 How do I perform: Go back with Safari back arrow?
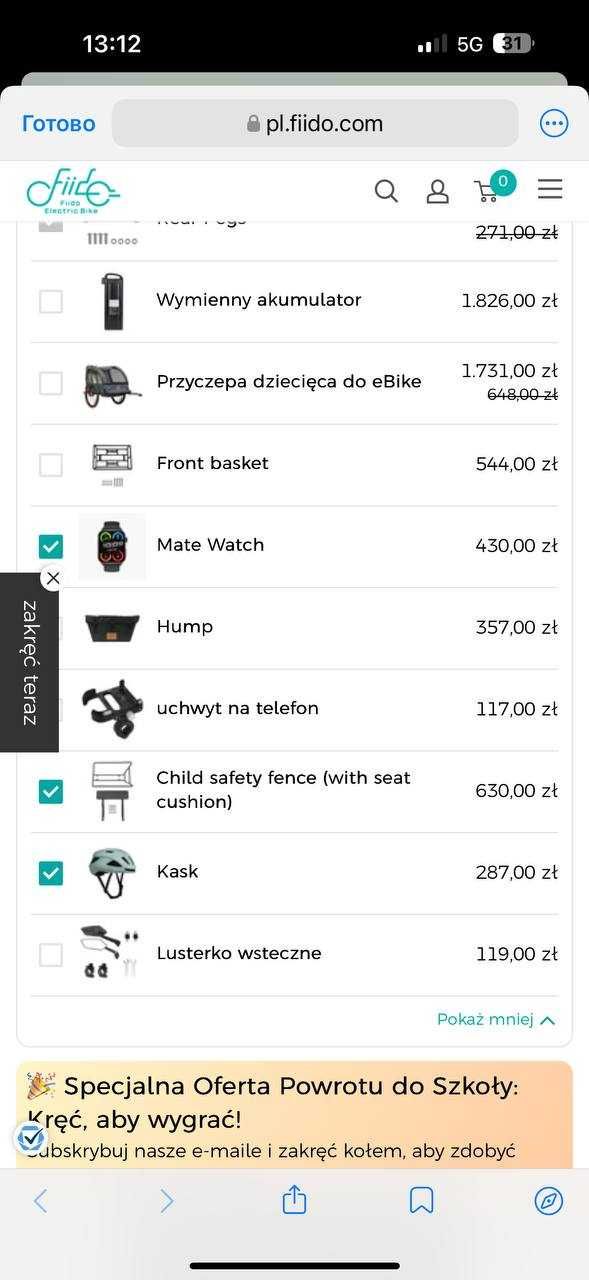pyautogui.click(x=40, y=1200)
